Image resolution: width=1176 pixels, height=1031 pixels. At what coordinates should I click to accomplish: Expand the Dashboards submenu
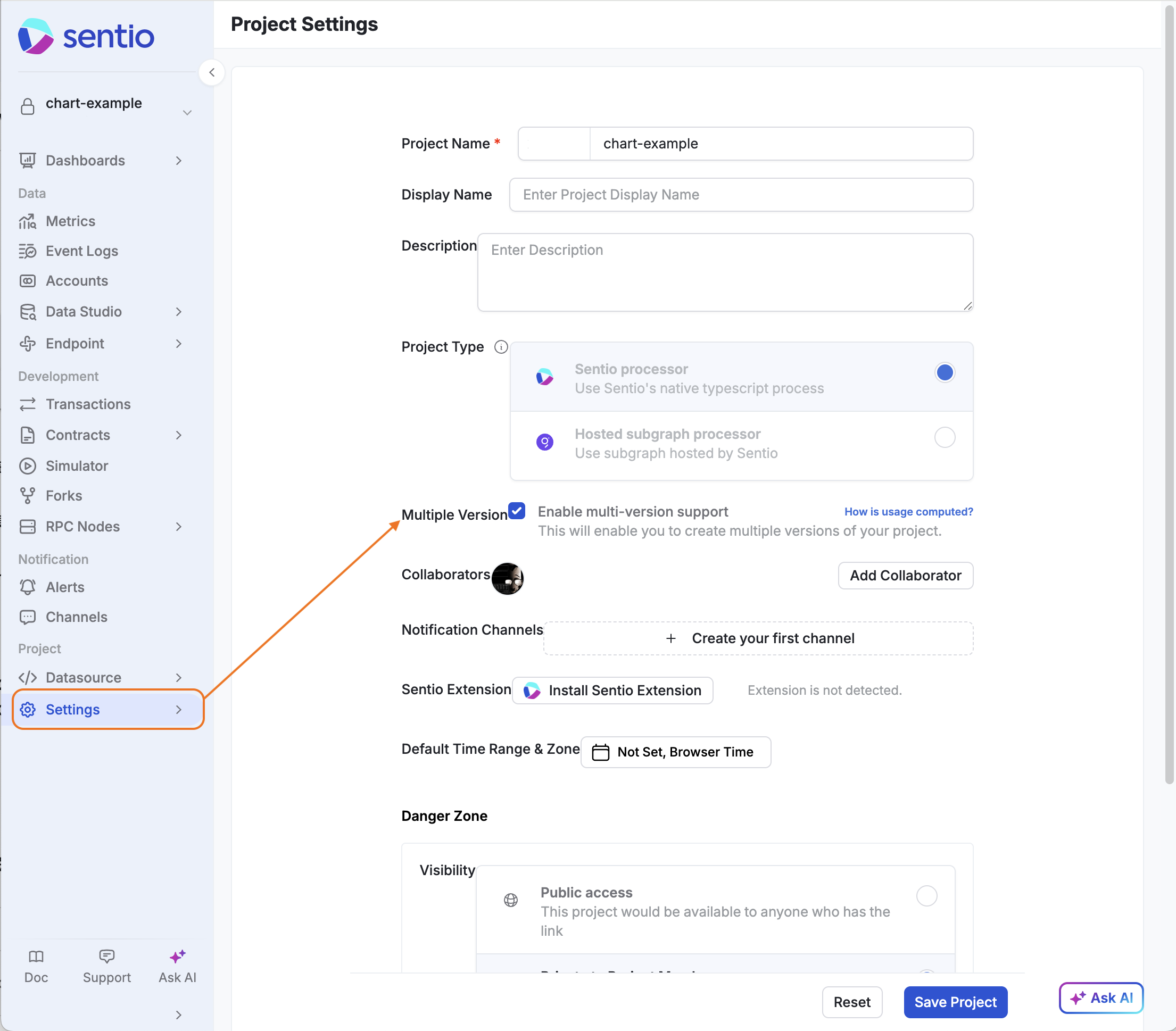point(178,161)
